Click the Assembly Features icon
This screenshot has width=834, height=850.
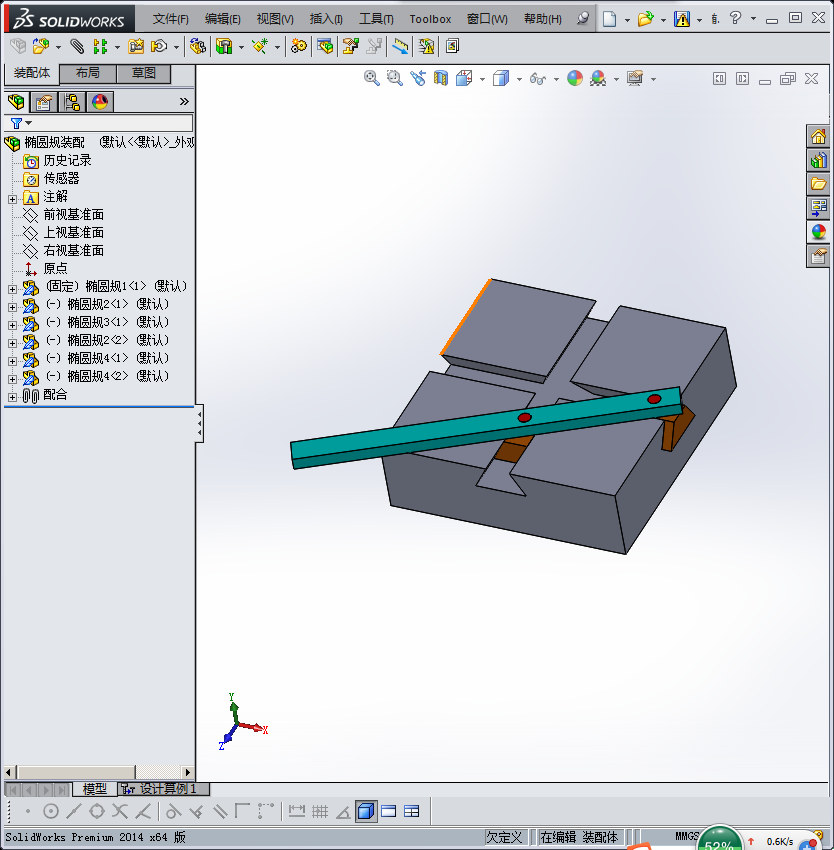(x=224, y=47)
